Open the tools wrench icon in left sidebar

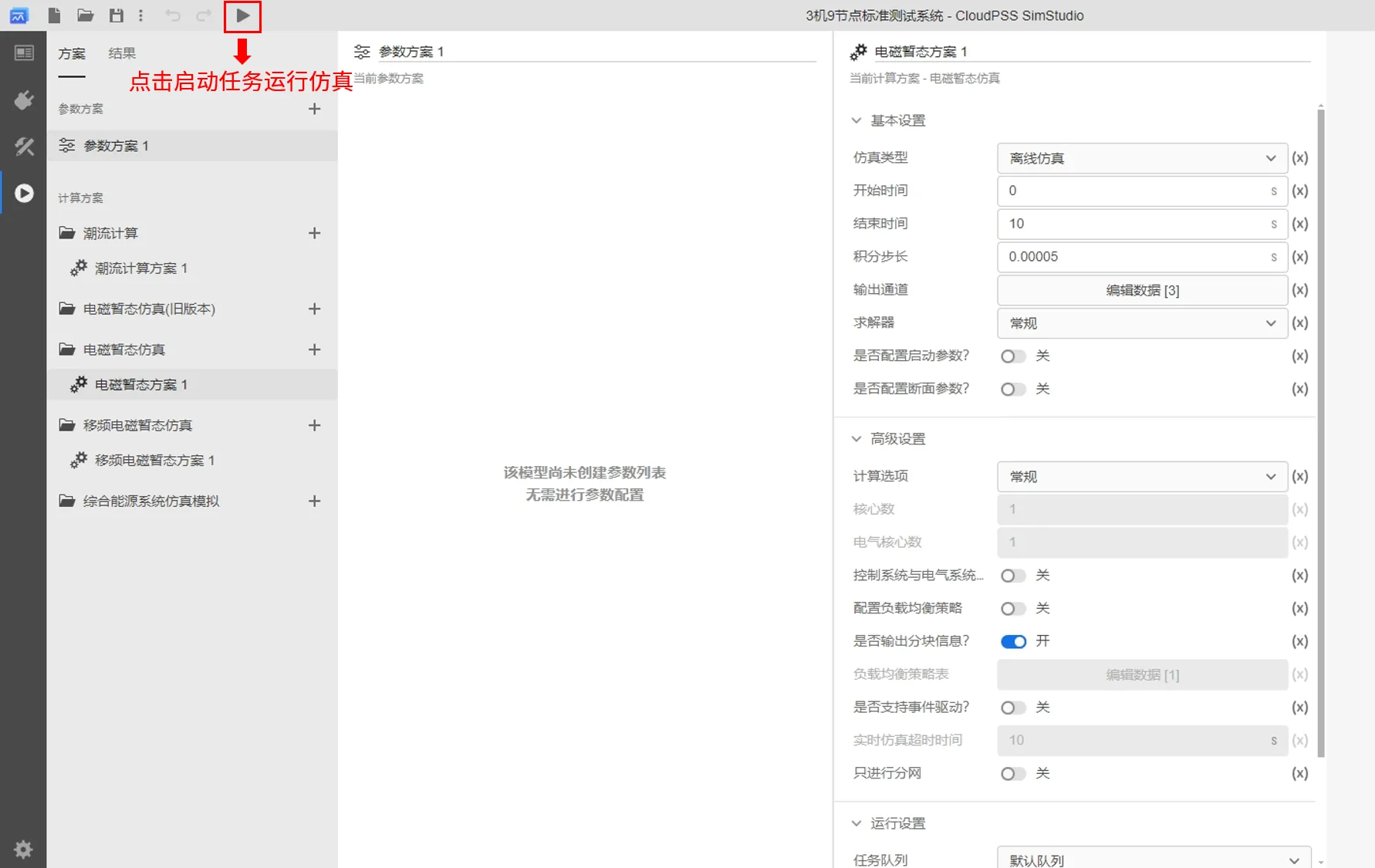[x=24, y=147]
